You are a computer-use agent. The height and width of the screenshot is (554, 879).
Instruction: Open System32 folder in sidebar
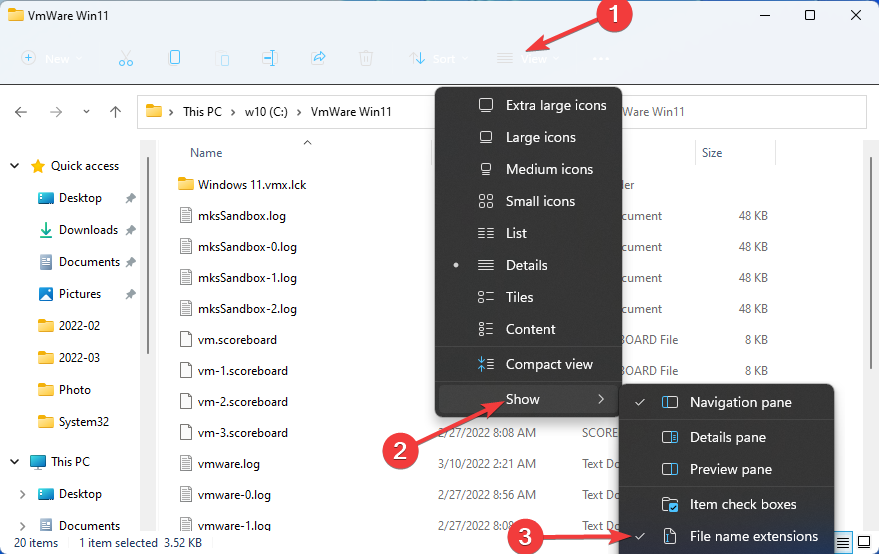tap(84, 422)
